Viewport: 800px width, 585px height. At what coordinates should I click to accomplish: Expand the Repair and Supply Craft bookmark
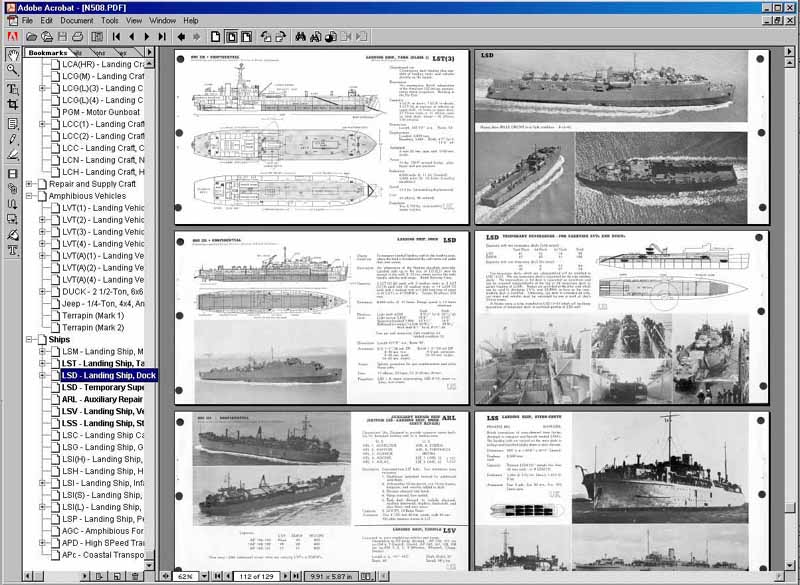coord(30,184)
